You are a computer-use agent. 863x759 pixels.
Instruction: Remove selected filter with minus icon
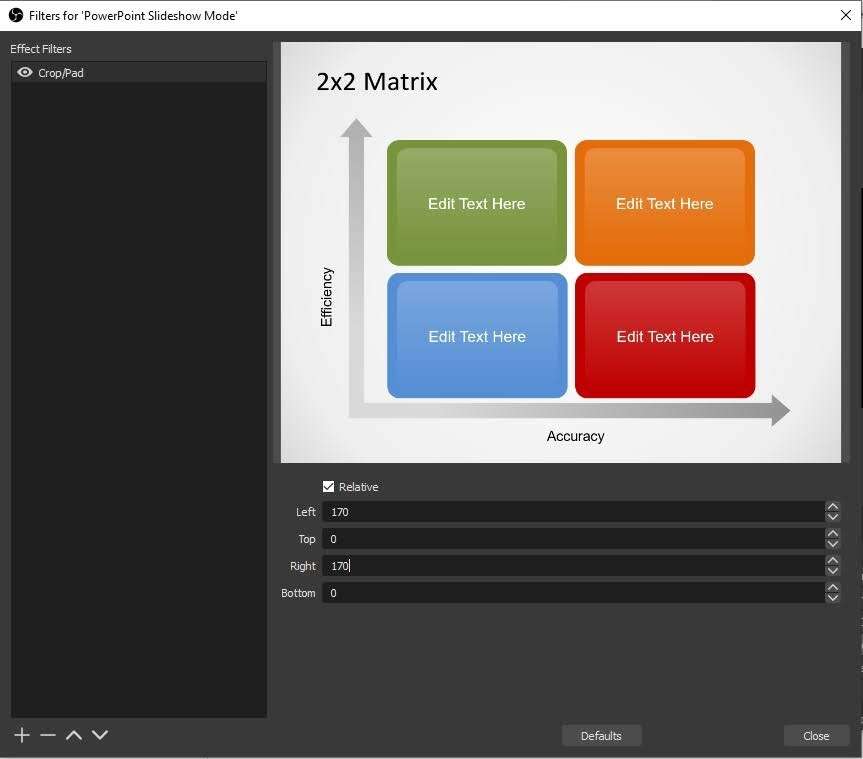[48, 735]
